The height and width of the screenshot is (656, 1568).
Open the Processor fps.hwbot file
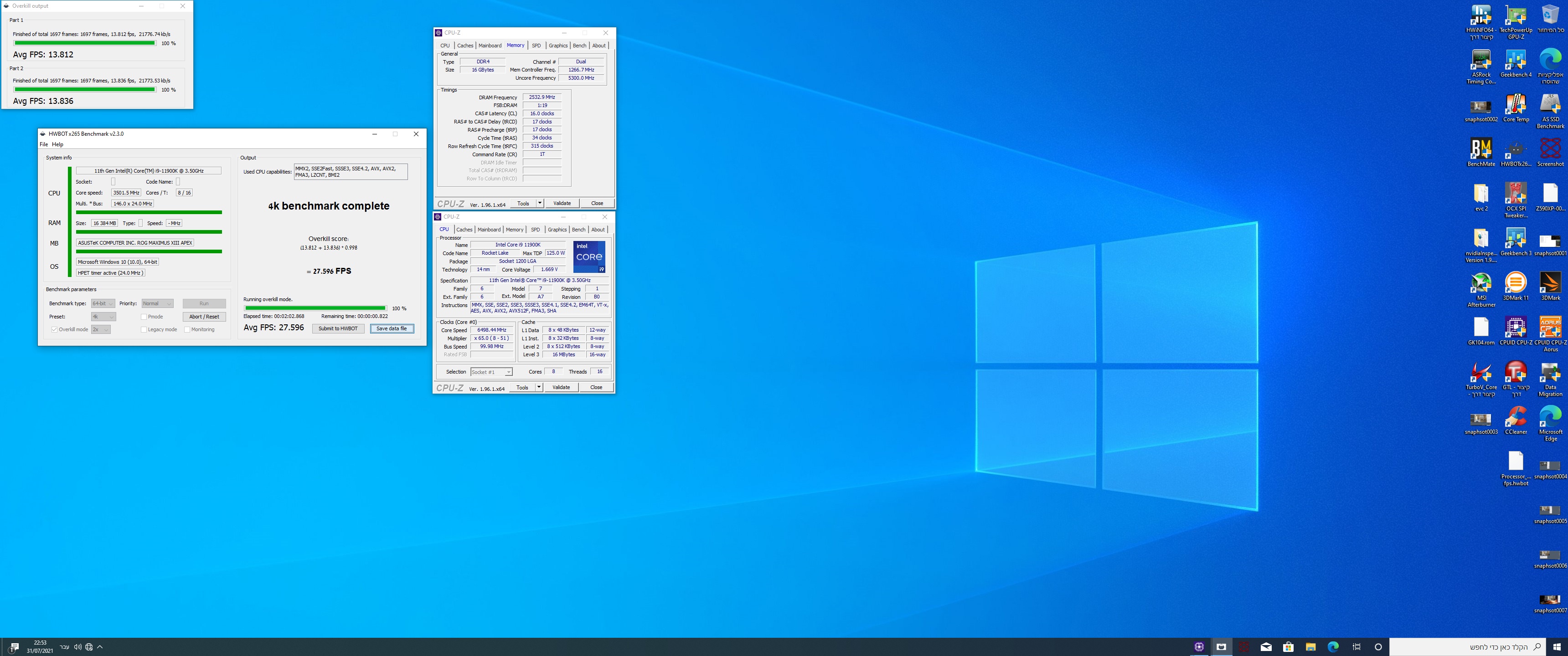tap(1516, 469)
